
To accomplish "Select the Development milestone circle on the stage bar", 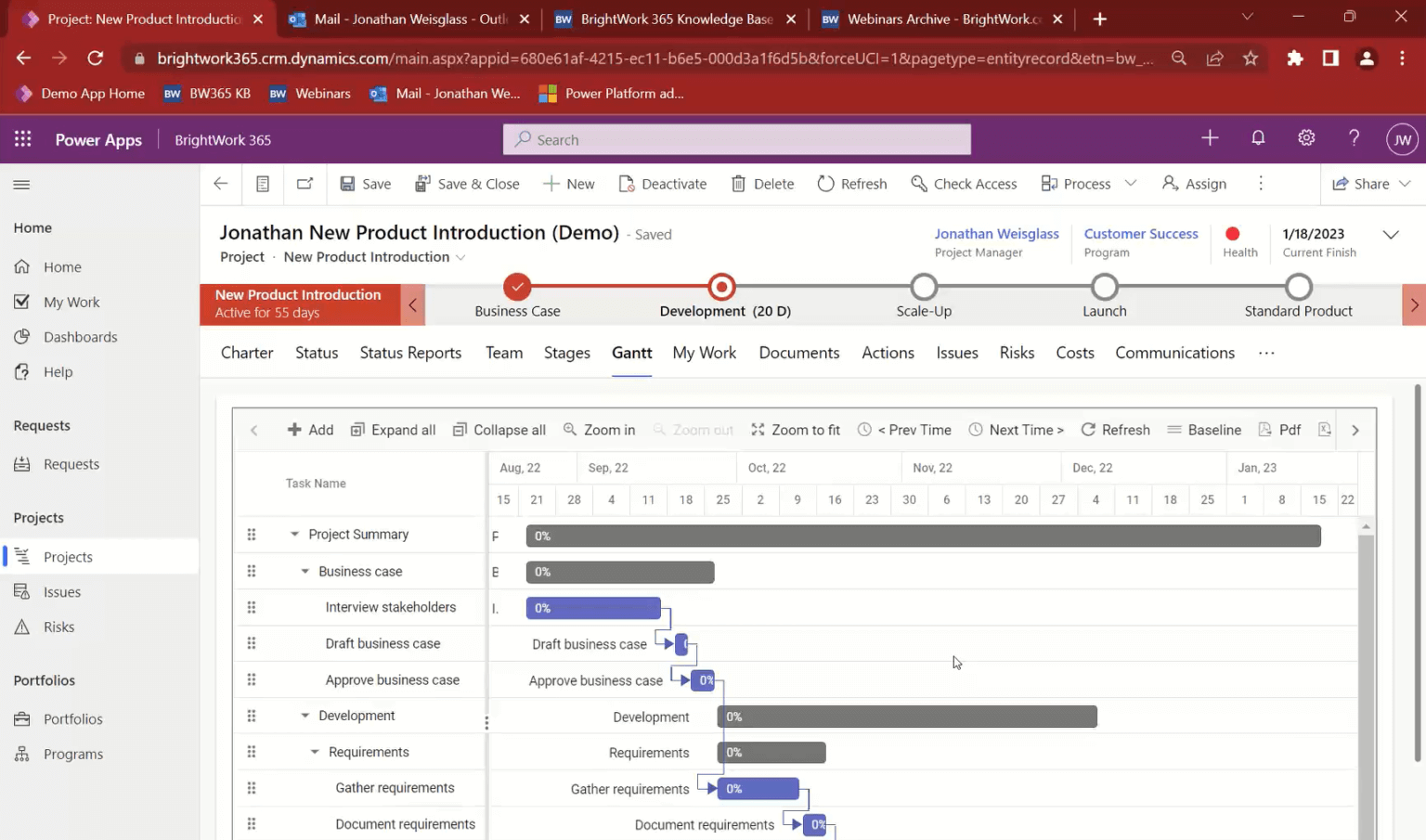I will tap(721, 287).
